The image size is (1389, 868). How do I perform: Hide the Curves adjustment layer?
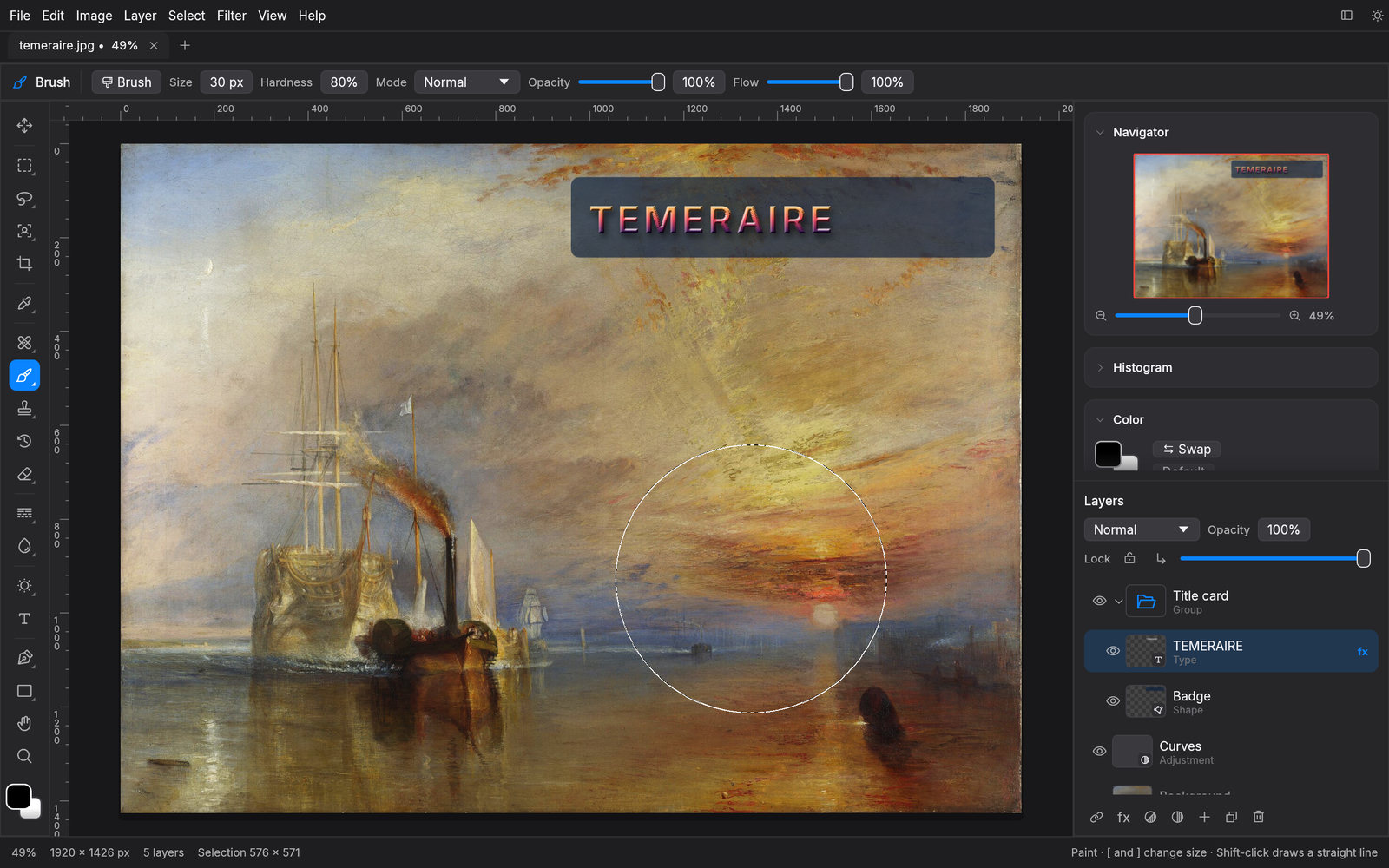point(1099,752)
